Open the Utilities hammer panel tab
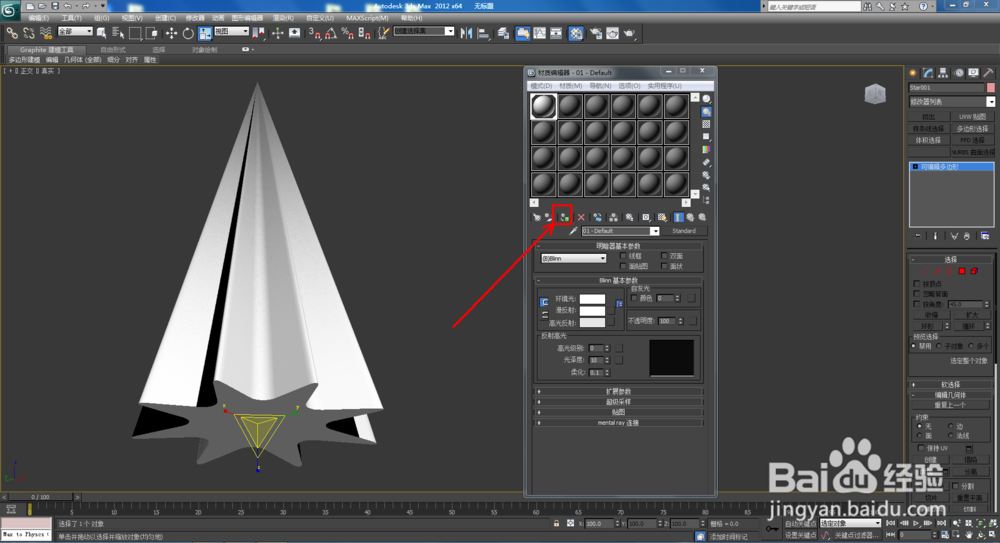Viewport: 1000px width, 543px height. (x=988, y=73)
